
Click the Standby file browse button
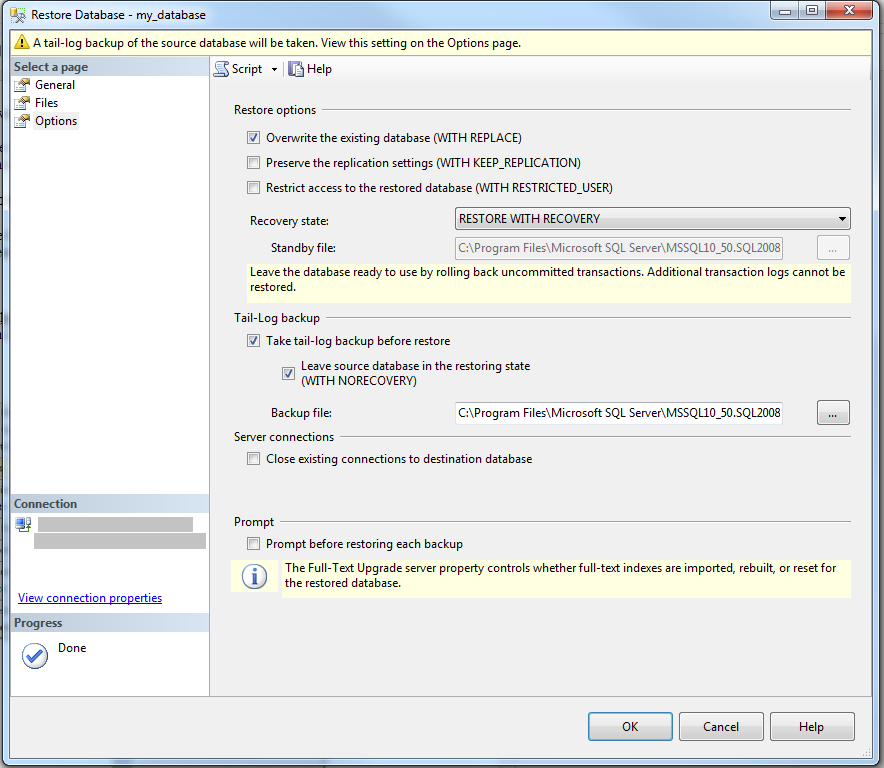click(x=833, y=248)
